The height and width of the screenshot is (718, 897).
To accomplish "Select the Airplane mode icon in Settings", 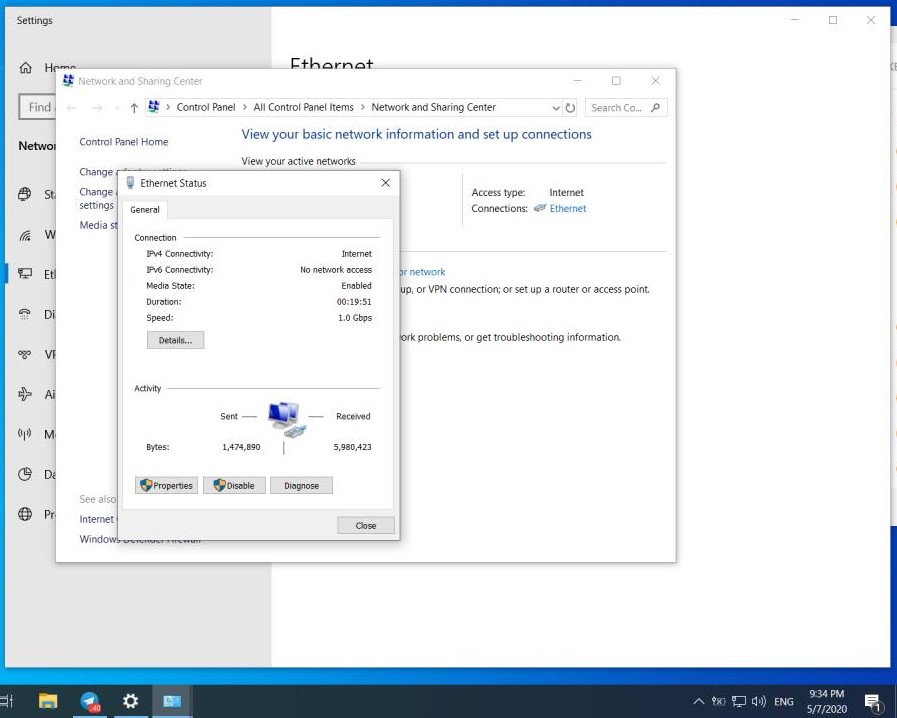I will click(25, 394).
